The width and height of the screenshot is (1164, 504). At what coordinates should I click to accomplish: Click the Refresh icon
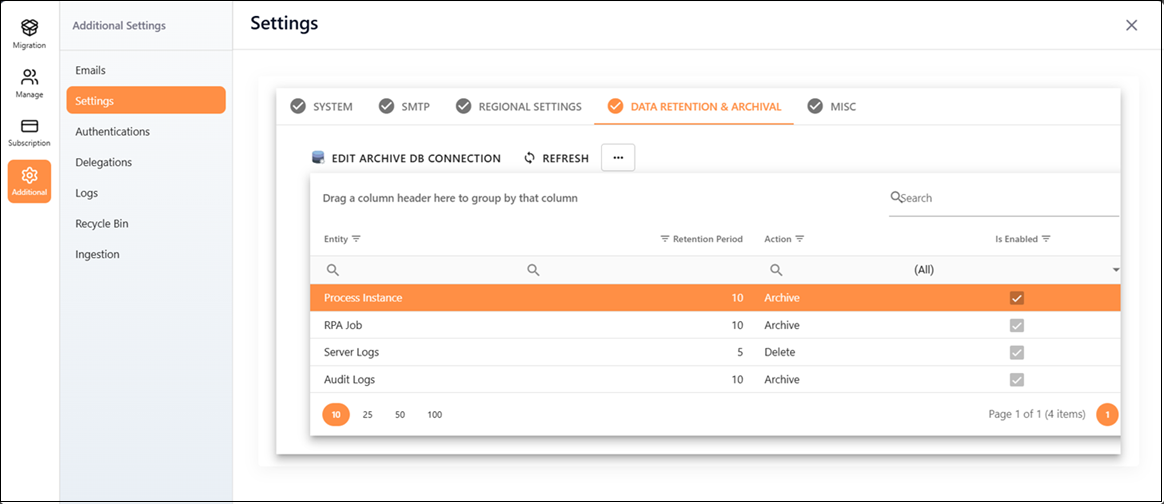[530, 158]
